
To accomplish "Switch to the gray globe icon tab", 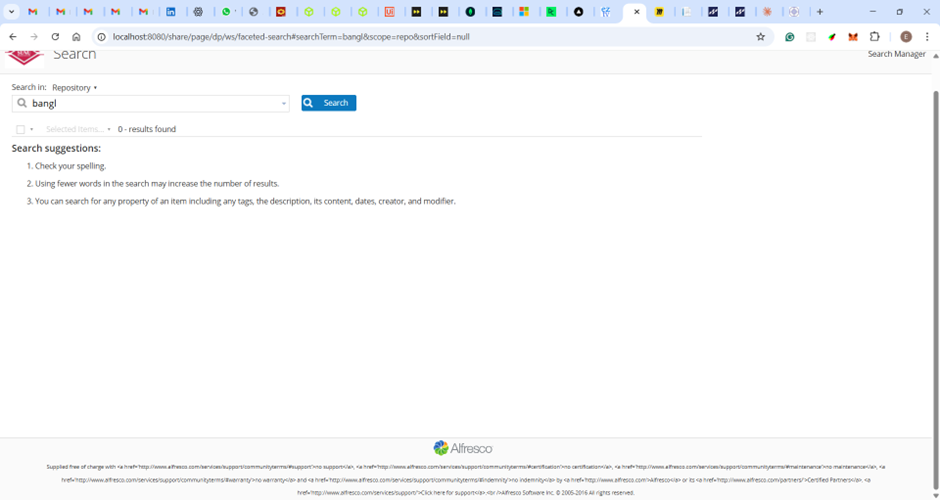I will [x=254, y=11].
